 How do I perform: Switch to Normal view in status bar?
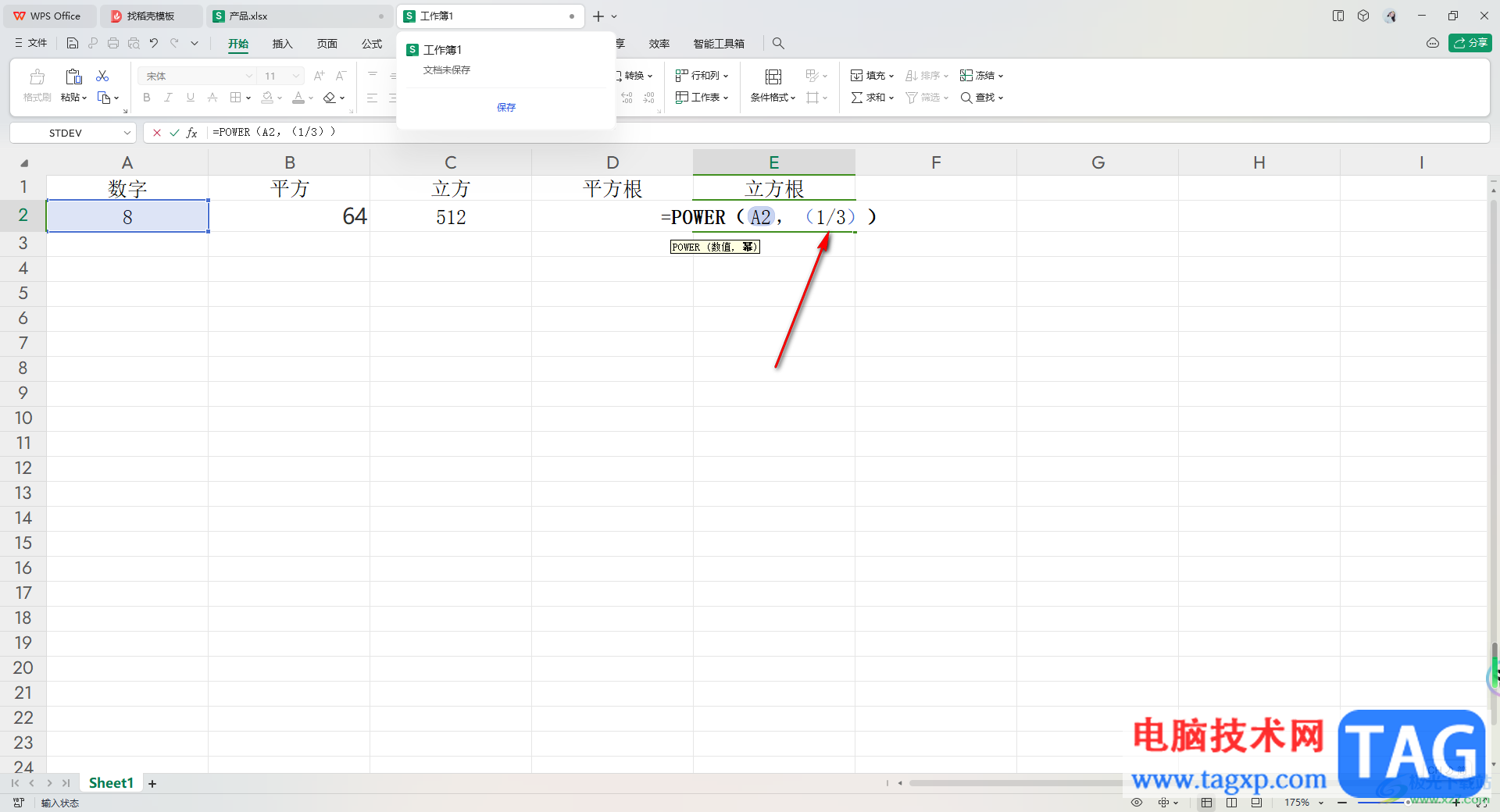click(1207, 802)
